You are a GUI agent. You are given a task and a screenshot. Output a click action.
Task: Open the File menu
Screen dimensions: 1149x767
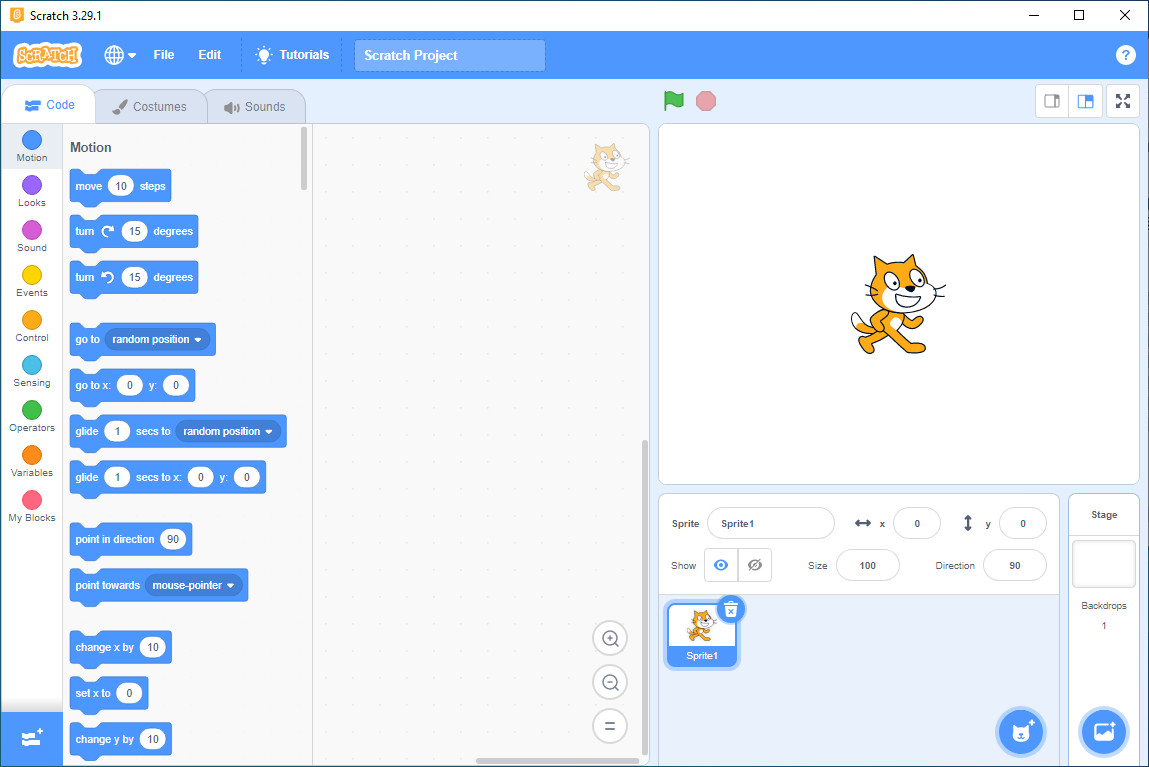[164, 55]
